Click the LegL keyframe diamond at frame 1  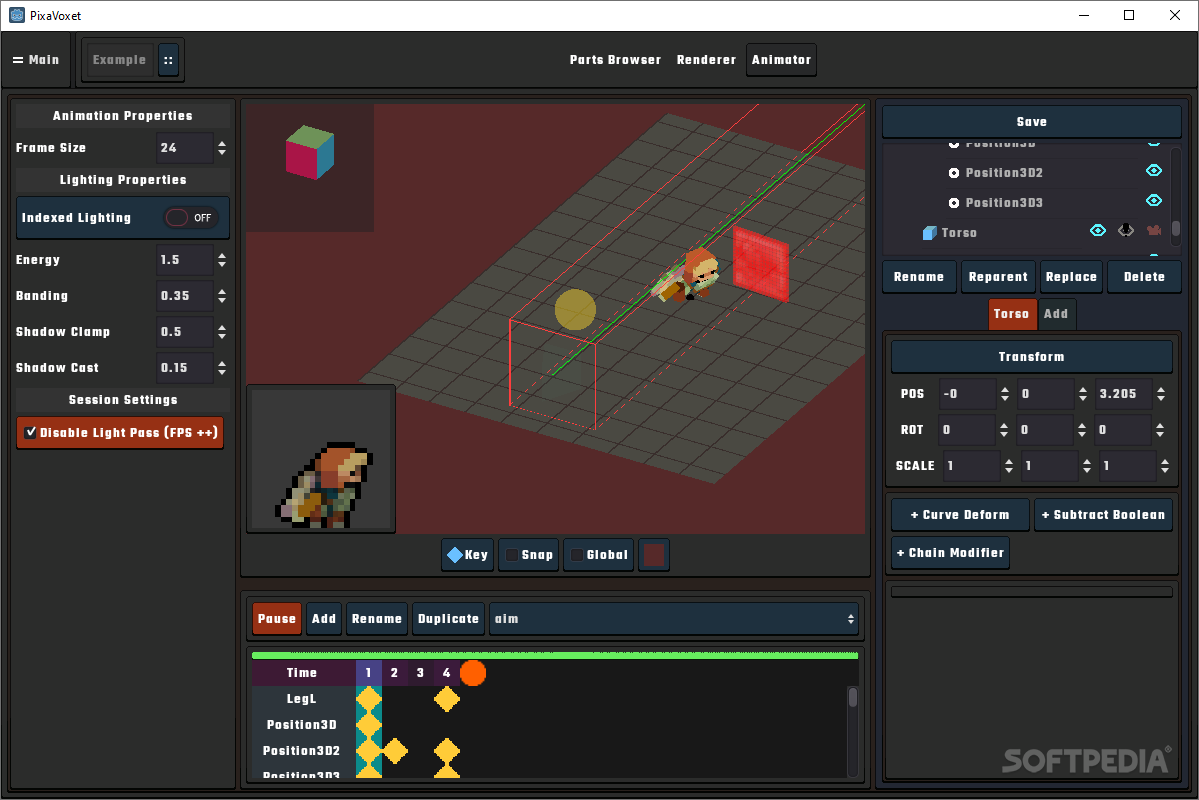click(x=369, y=699)
